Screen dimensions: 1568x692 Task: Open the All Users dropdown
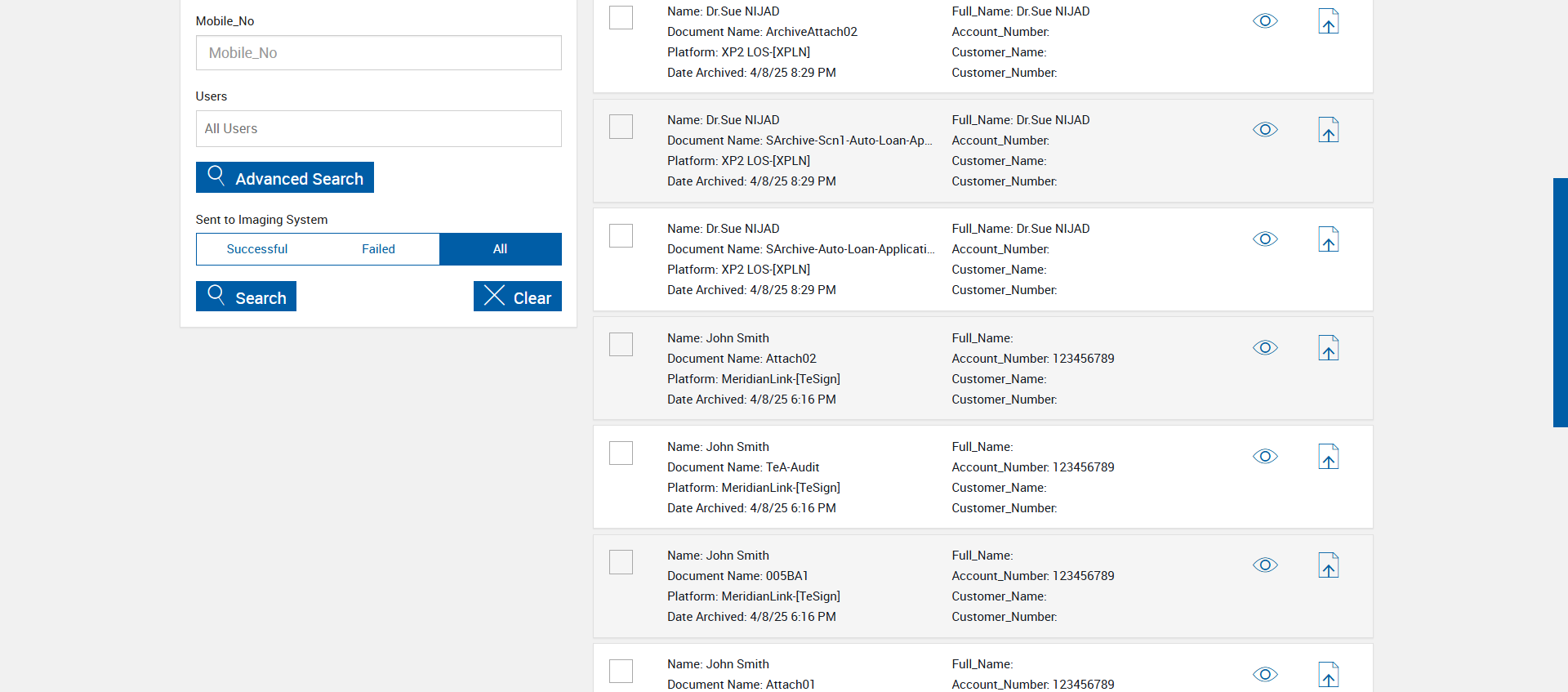(x=378, y=129)
